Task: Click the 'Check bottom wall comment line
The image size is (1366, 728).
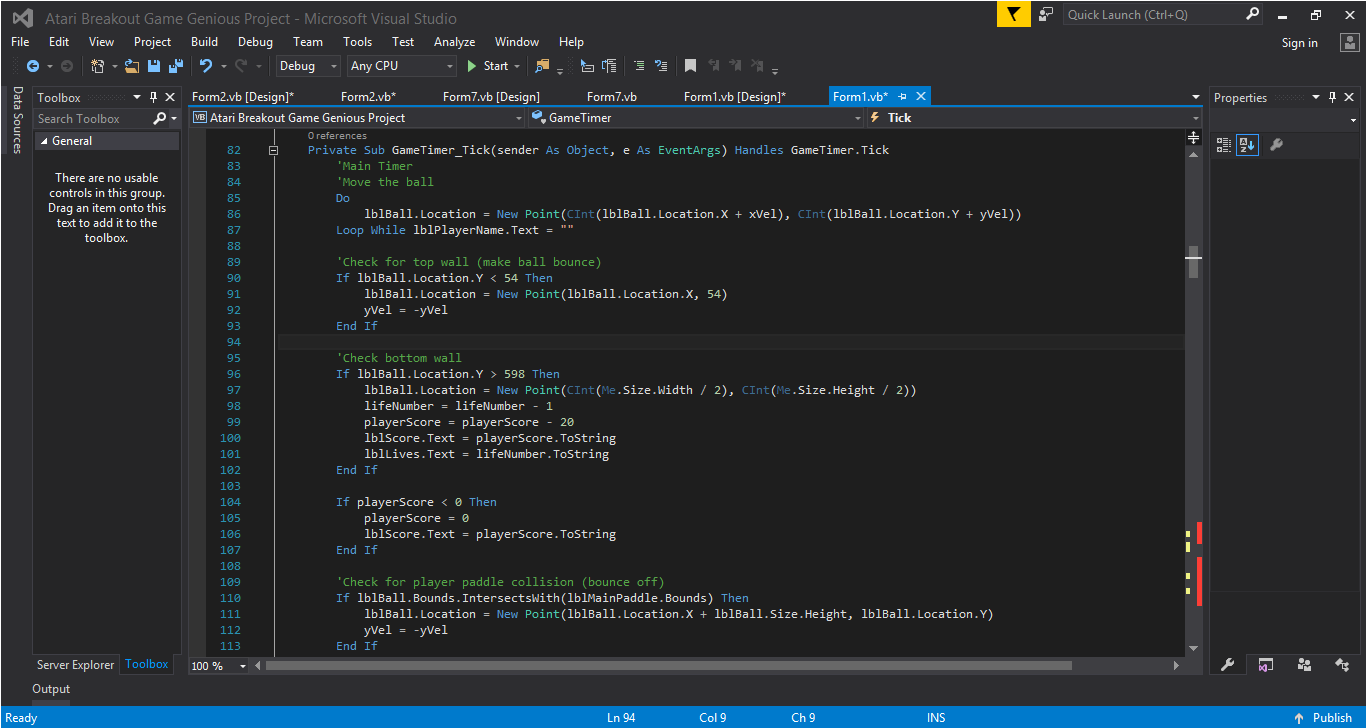Action: tap(399, 358)
